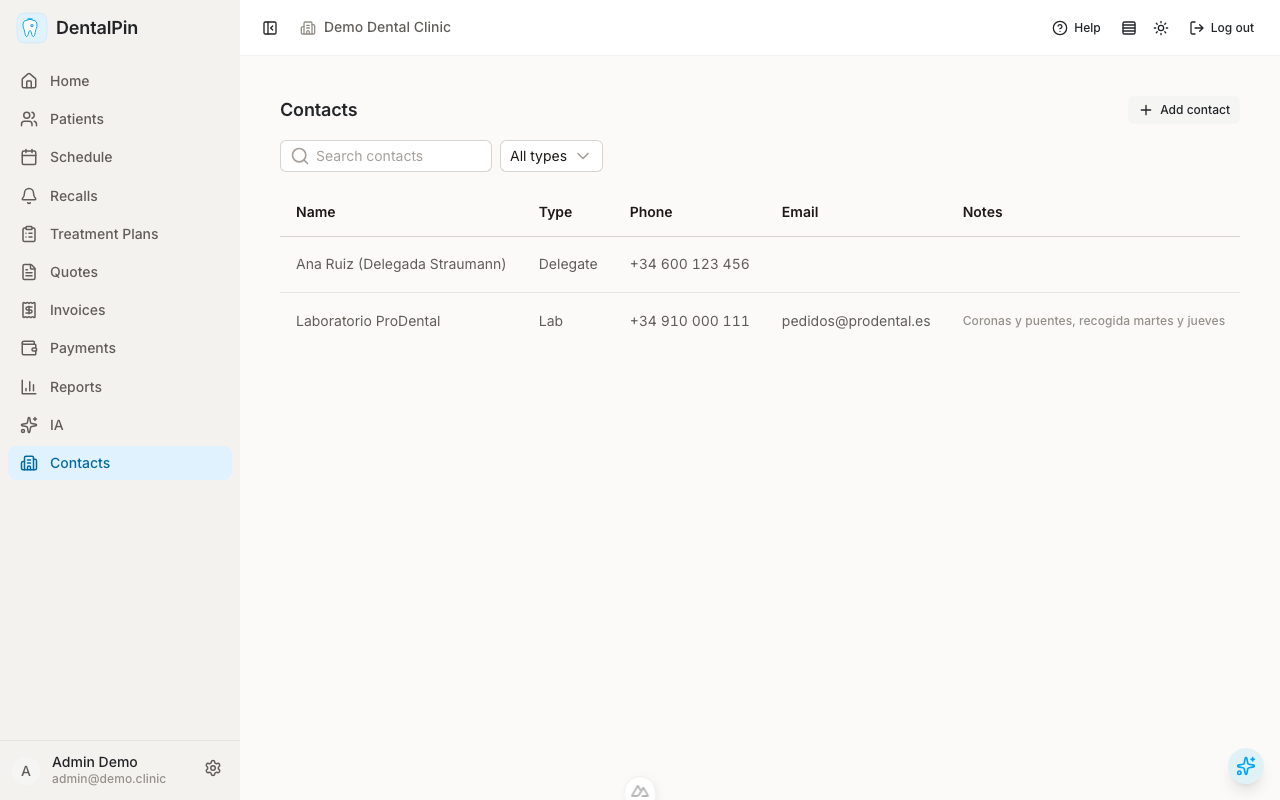Click the Notes column header

pyautogui.click(x=982, y=212)
